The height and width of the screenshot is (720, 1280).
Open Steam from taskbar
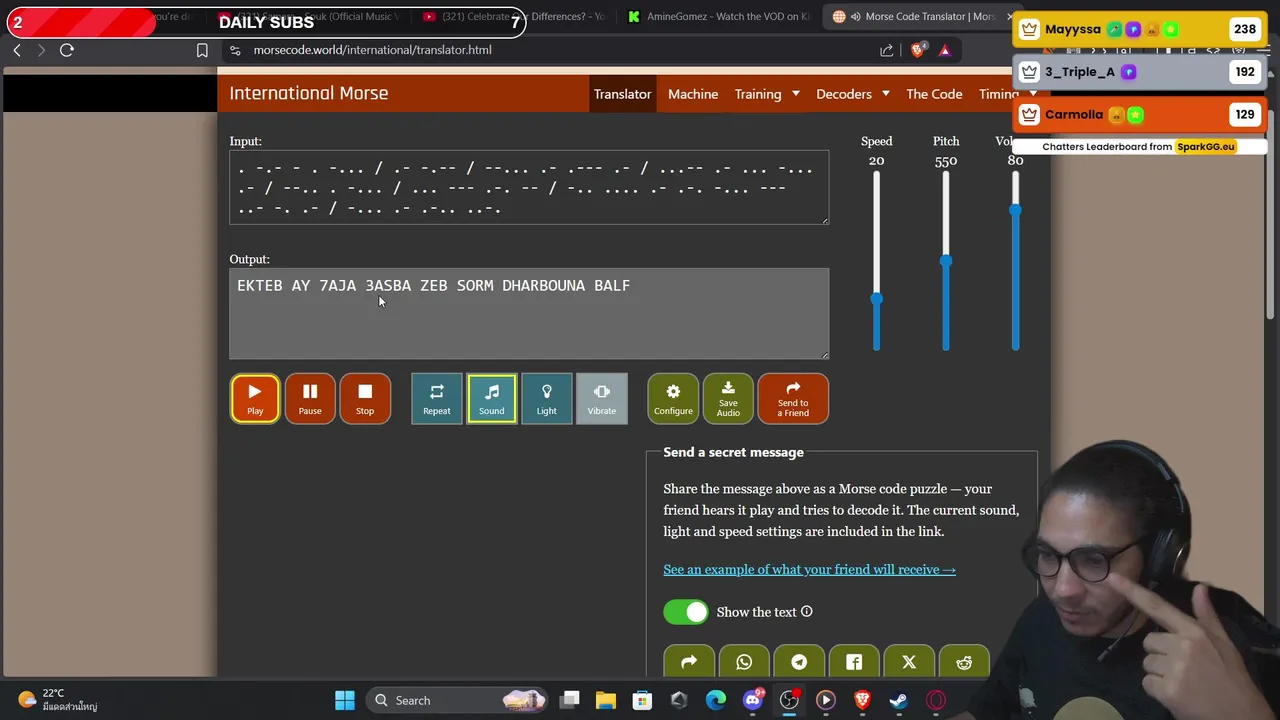pyautogui.click(x=899, y=700)
